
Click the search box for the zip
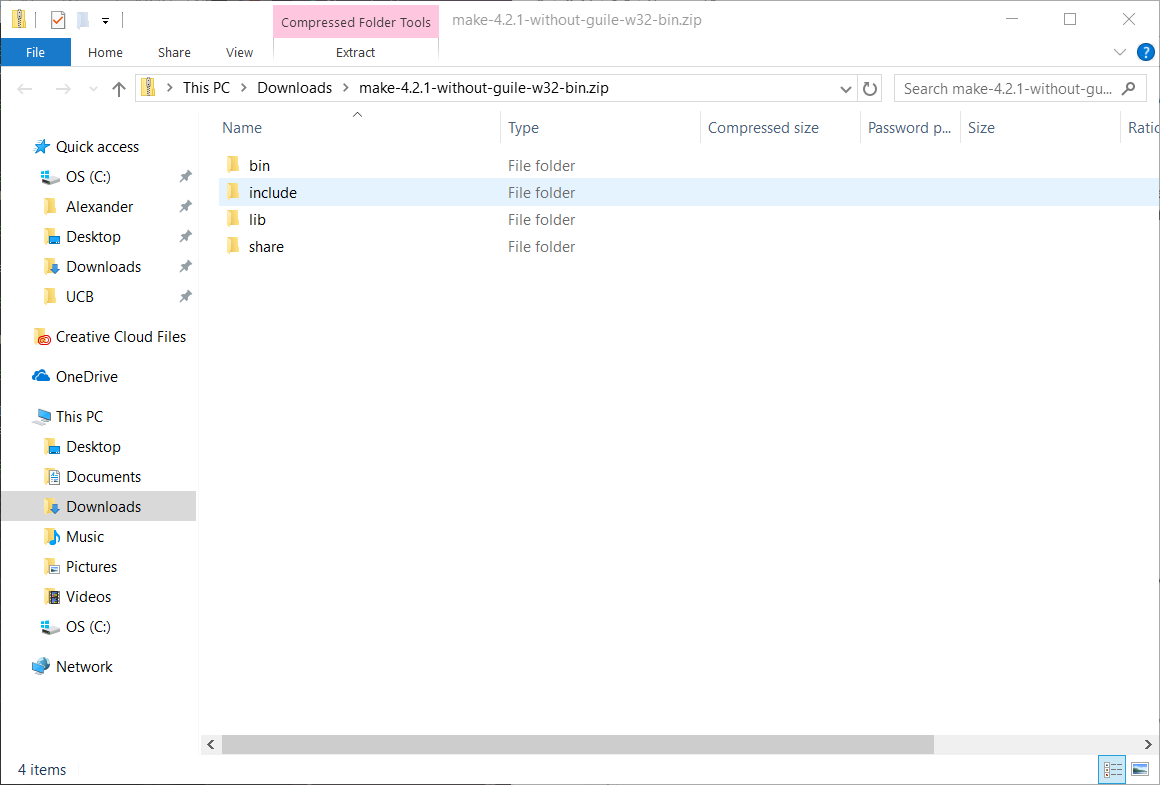1008,89
